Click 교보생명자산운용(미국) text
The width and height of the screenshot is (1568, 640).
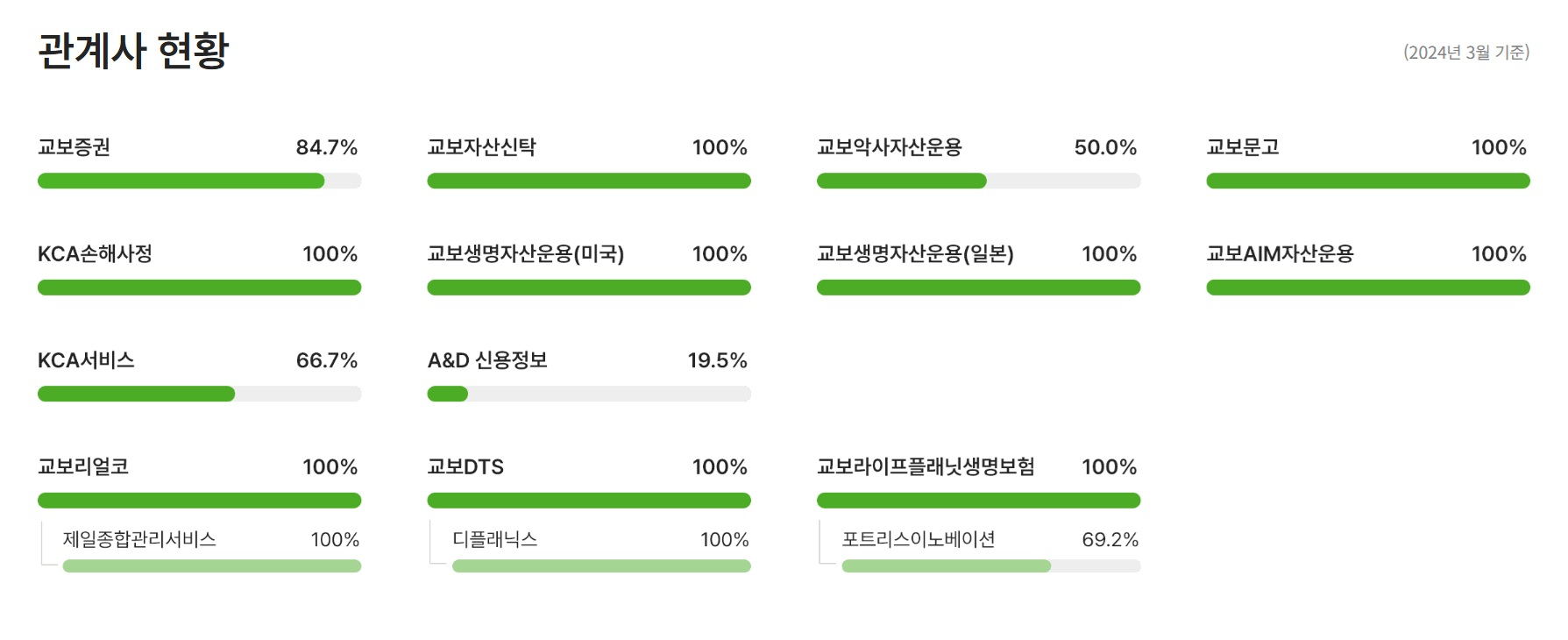[525, 254]
